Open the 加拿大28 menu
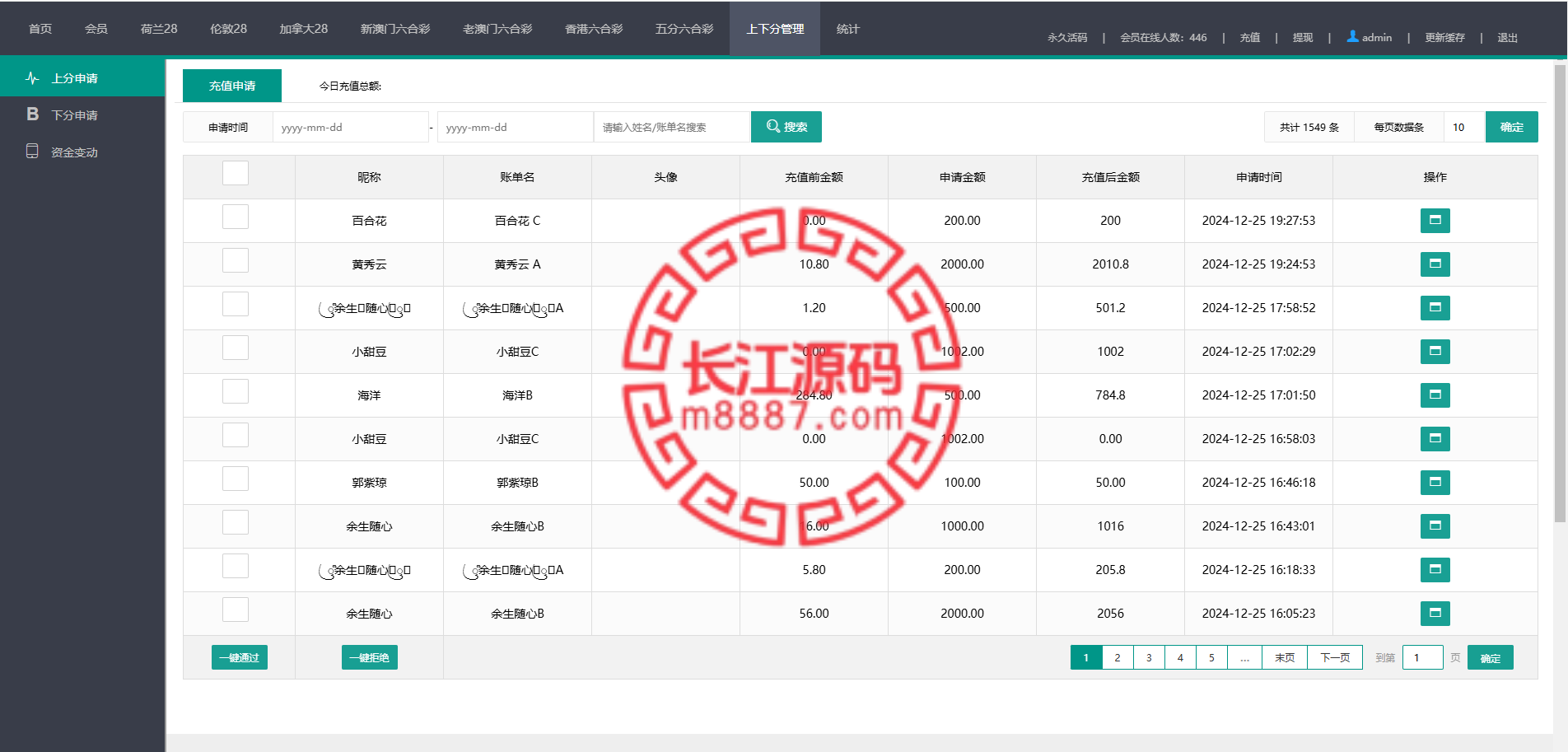 [304, 29]
